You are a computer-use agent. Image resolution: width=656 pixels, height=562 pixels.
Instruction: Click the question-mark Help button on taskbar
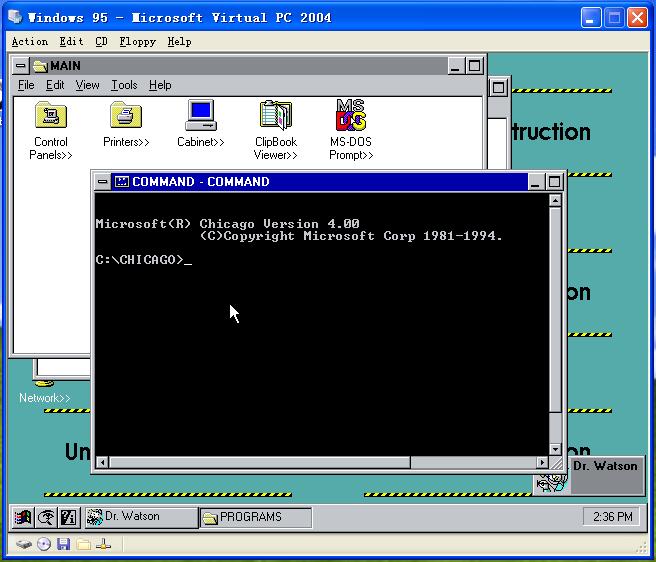[69, 518]
